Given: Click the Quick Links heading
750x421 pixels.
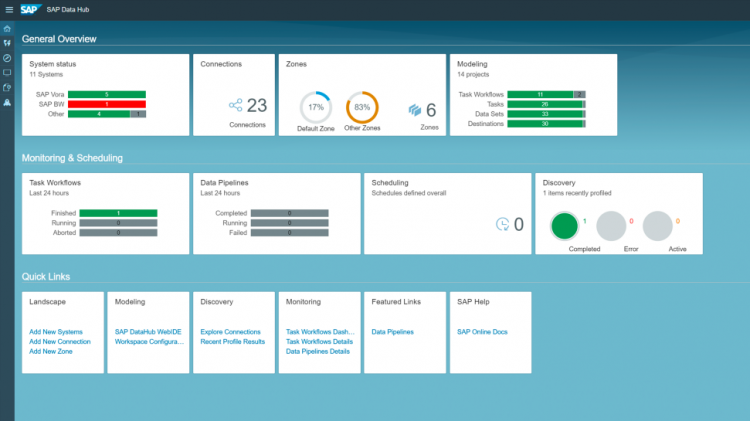Looking at the screenshot, I should coord(46,277).
